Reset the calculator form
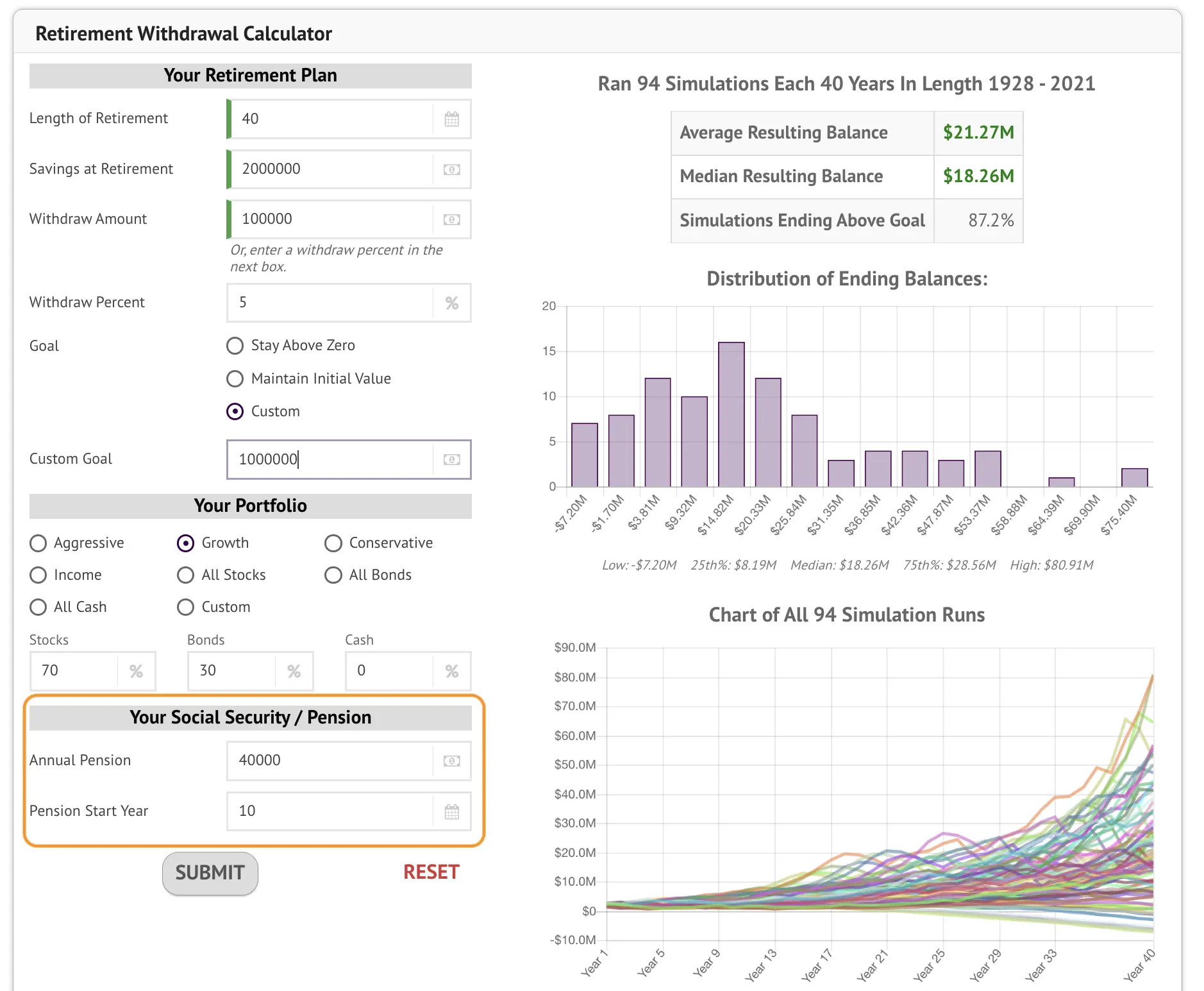This screenshot has width=1204, height=991. click(x=431, y=872)
